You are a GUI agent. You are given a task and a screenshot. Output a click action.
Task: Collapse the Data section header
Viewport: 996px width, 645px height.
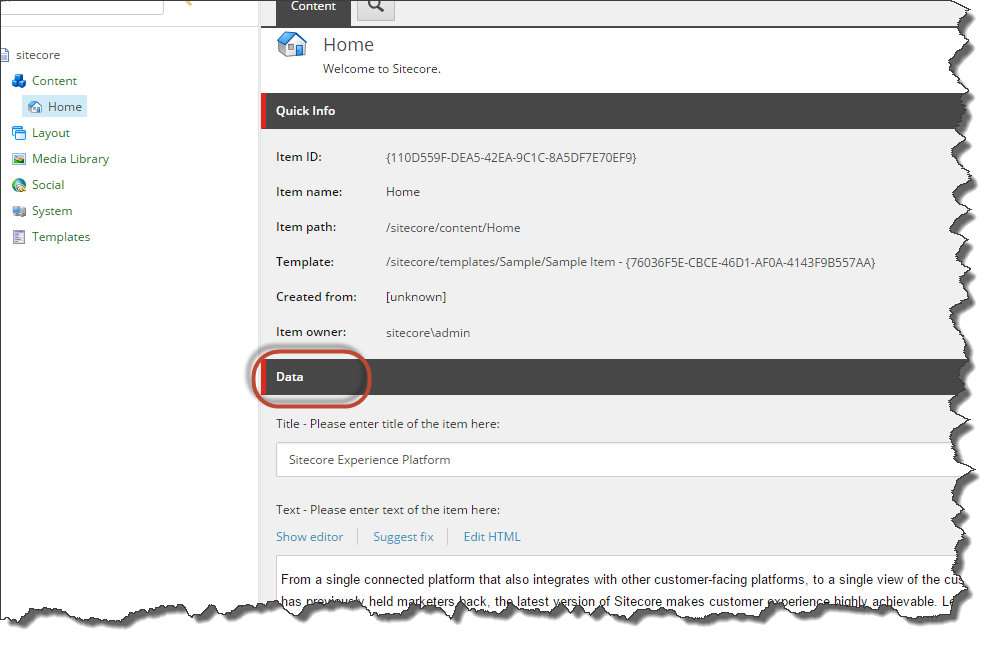pyautogui.click(x=613, y=377)
